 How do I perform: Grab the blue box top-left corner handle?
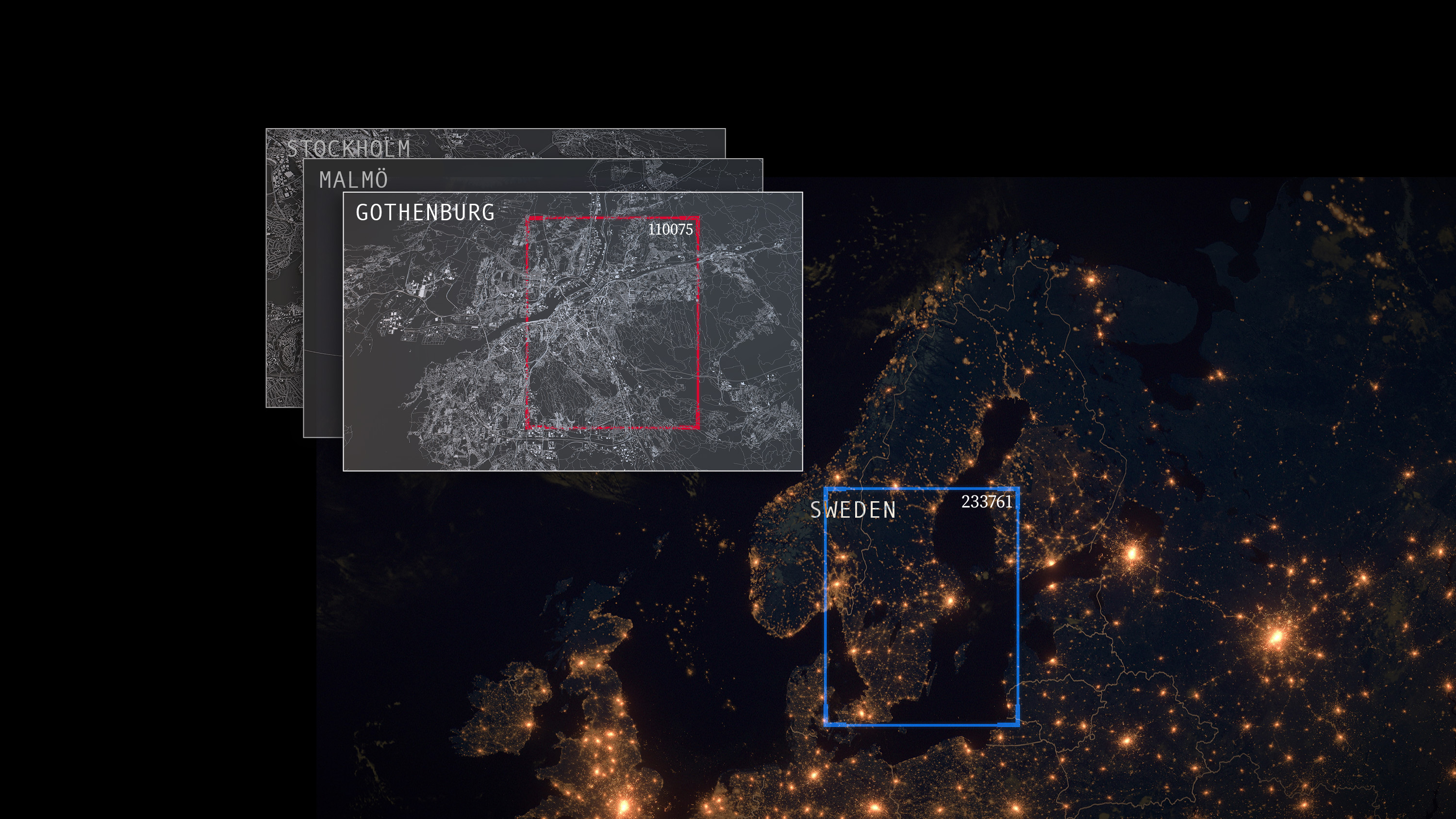click(826, 490)
